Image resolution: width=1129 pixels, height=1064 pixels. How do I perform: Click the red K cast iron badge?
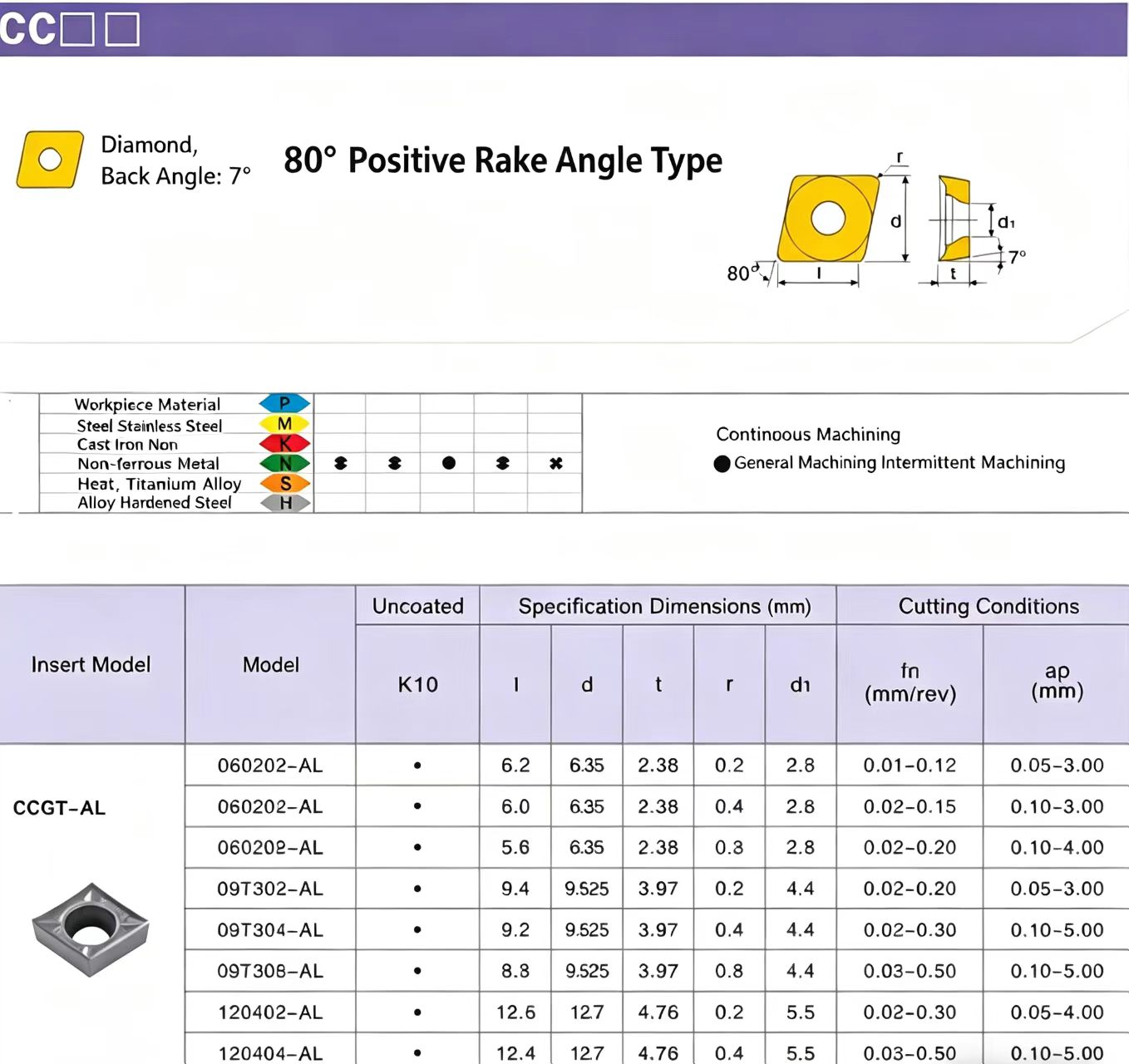point(284,444)
